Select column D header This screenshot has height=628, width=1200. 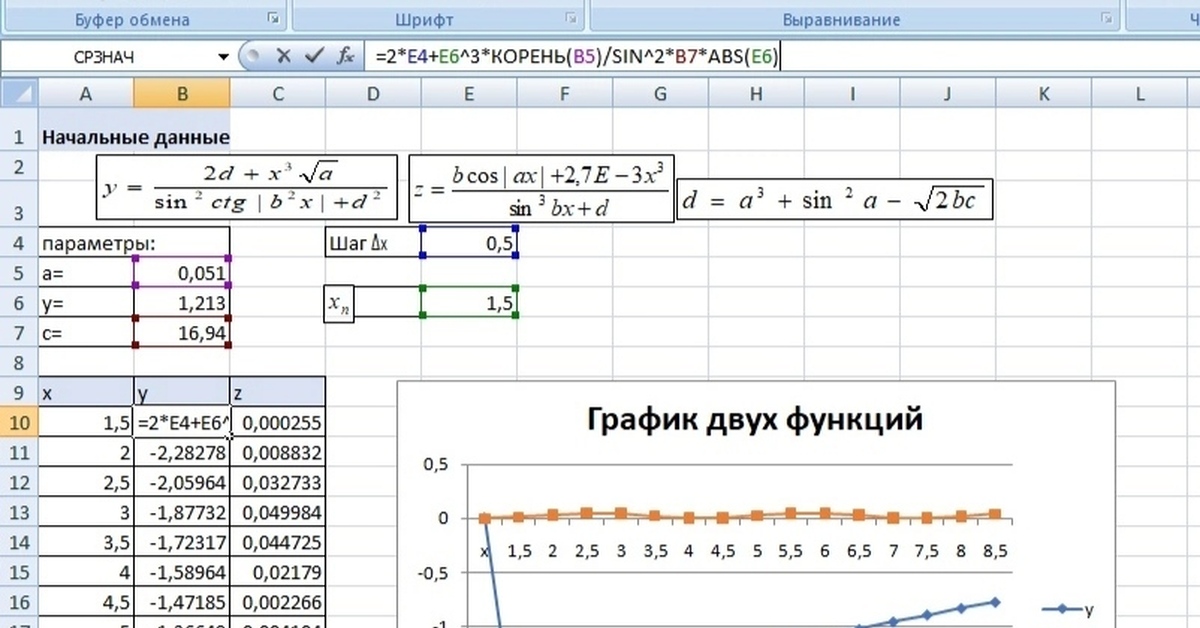click(373, 94)
